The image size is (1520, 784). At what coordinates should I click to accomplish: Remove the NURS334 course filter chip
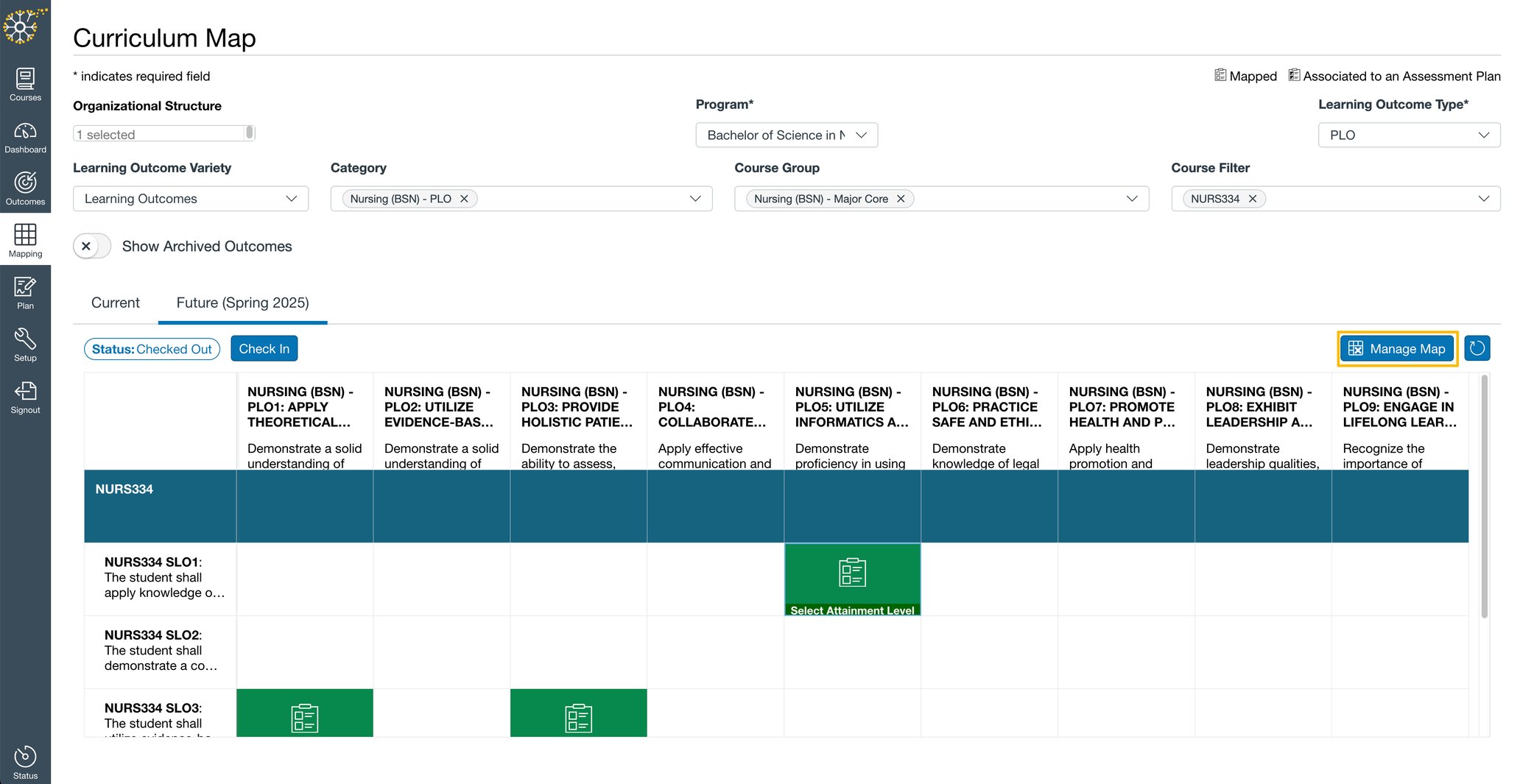coord(1252,198)
